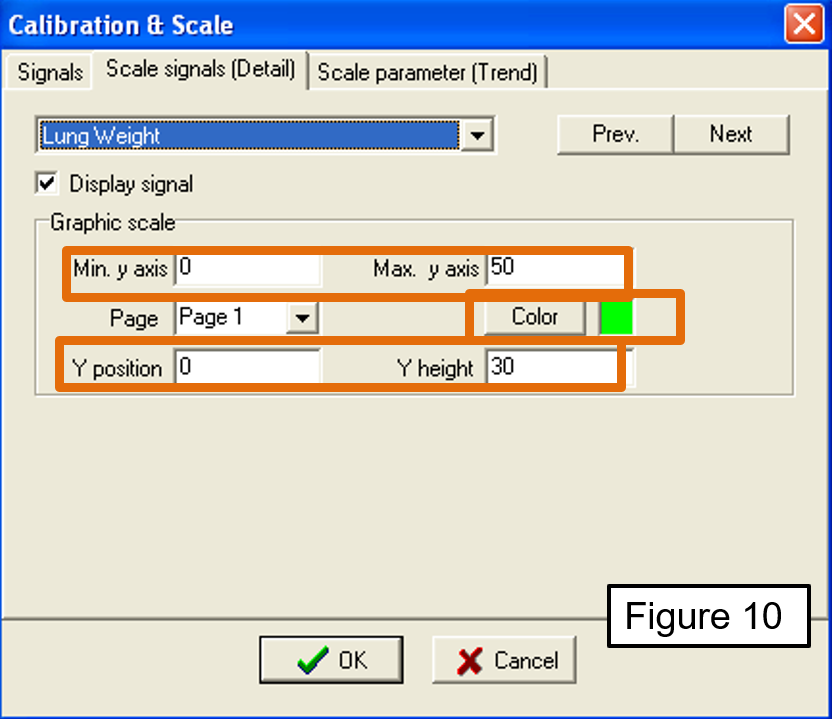Open the Scale parameter (Trend) tab
The image size is (832, 719).
click(427, 73)
